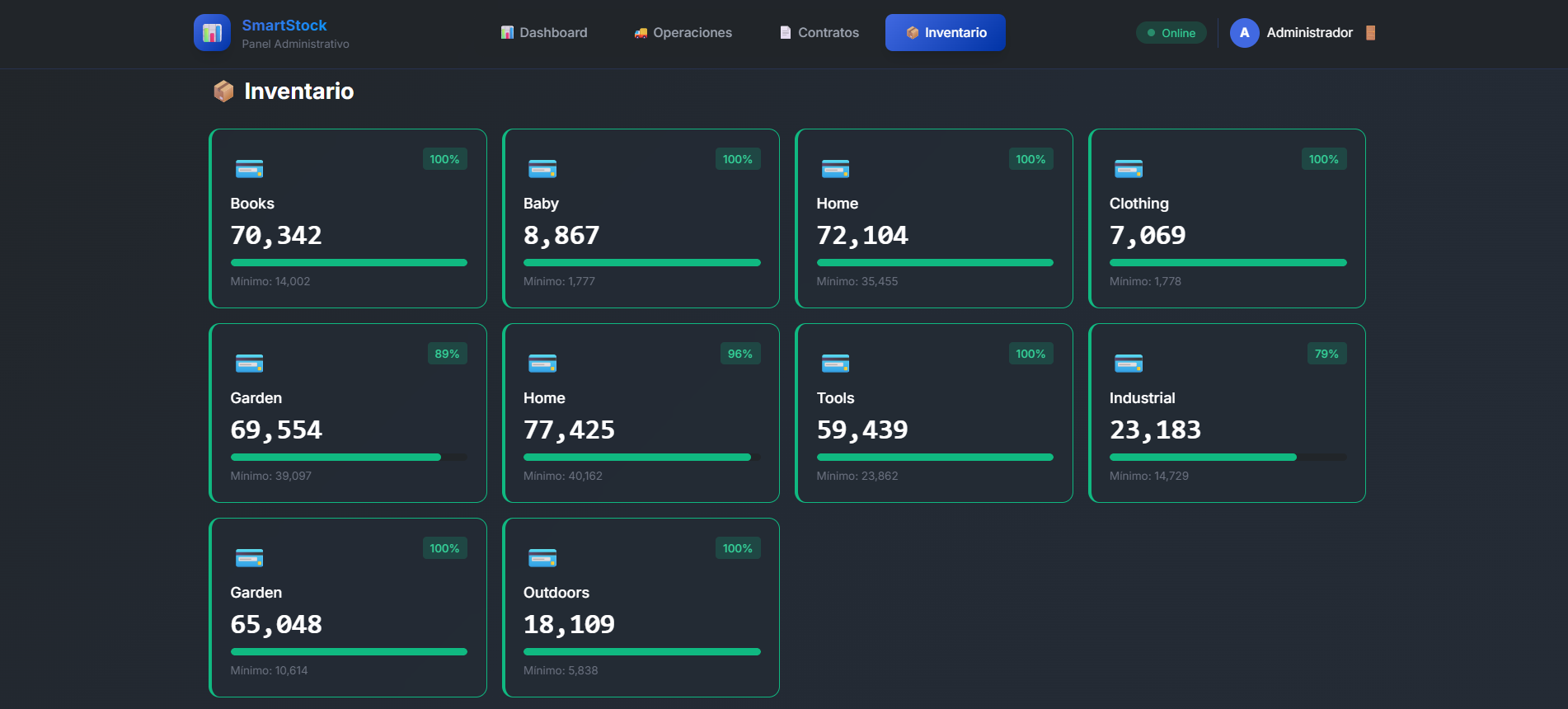Viewport: 1568px width, 709px height.
Task: Click the 96% badge on Home card
Action: (x=740, y=354)
